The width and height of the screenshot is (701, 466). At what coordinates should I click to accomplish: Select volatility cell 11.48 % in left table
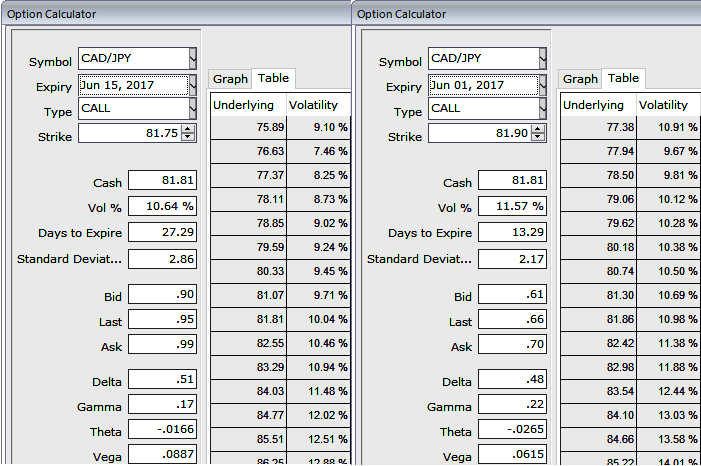(318, 392)
